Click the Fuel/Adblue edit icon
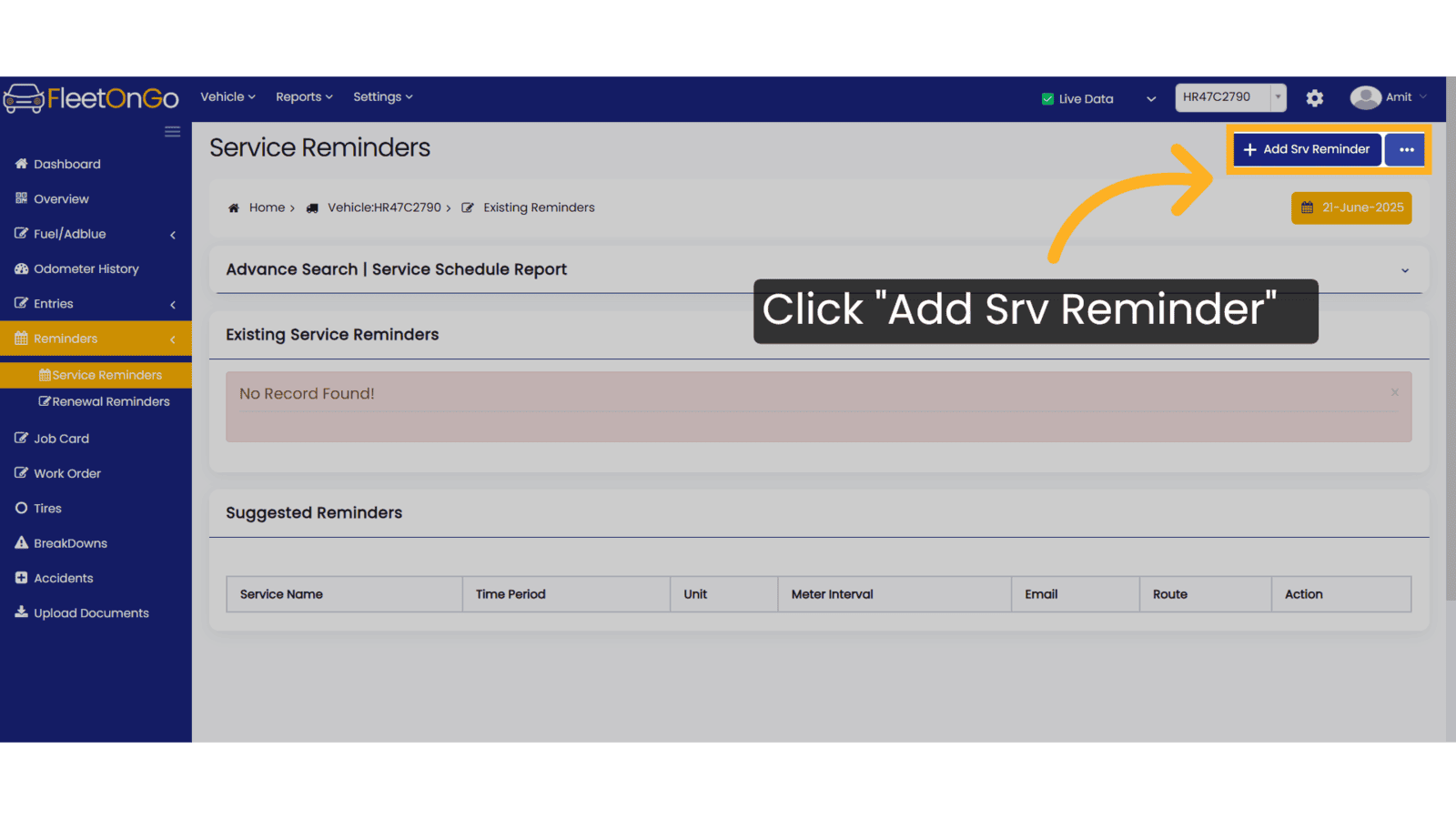The height and width of the screenshot is (819, 1456). (21, 233)
